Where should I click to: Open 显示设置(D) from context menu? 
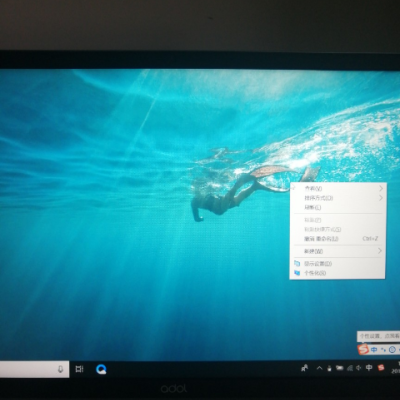[338, 264]
